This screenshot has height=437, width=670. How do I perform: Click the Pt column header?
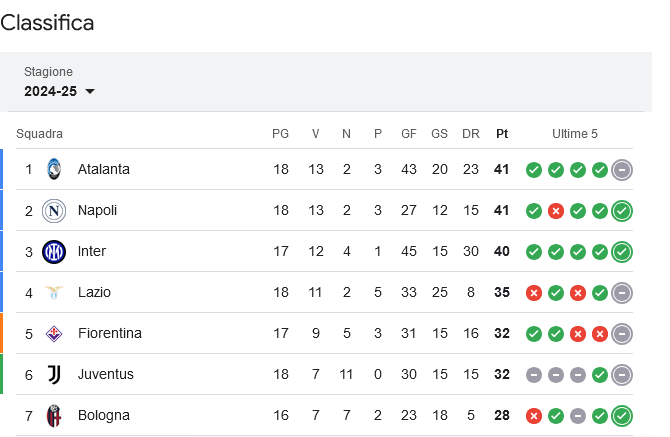[502, 134]
